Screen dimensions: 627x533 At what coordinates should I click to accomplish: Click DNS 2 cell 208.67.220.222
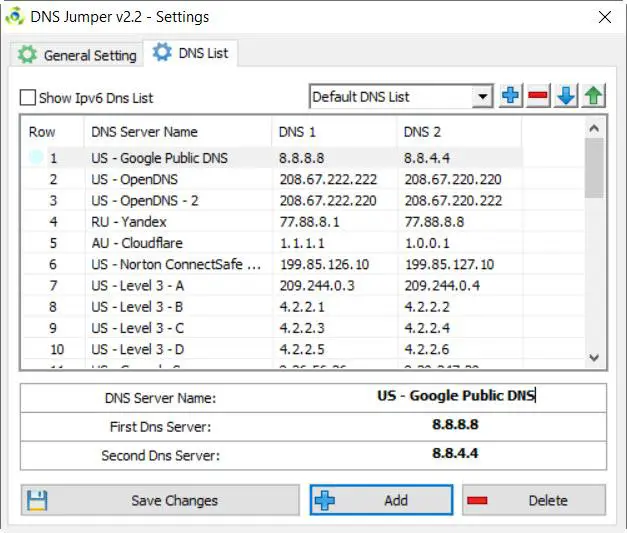(453, 200)
